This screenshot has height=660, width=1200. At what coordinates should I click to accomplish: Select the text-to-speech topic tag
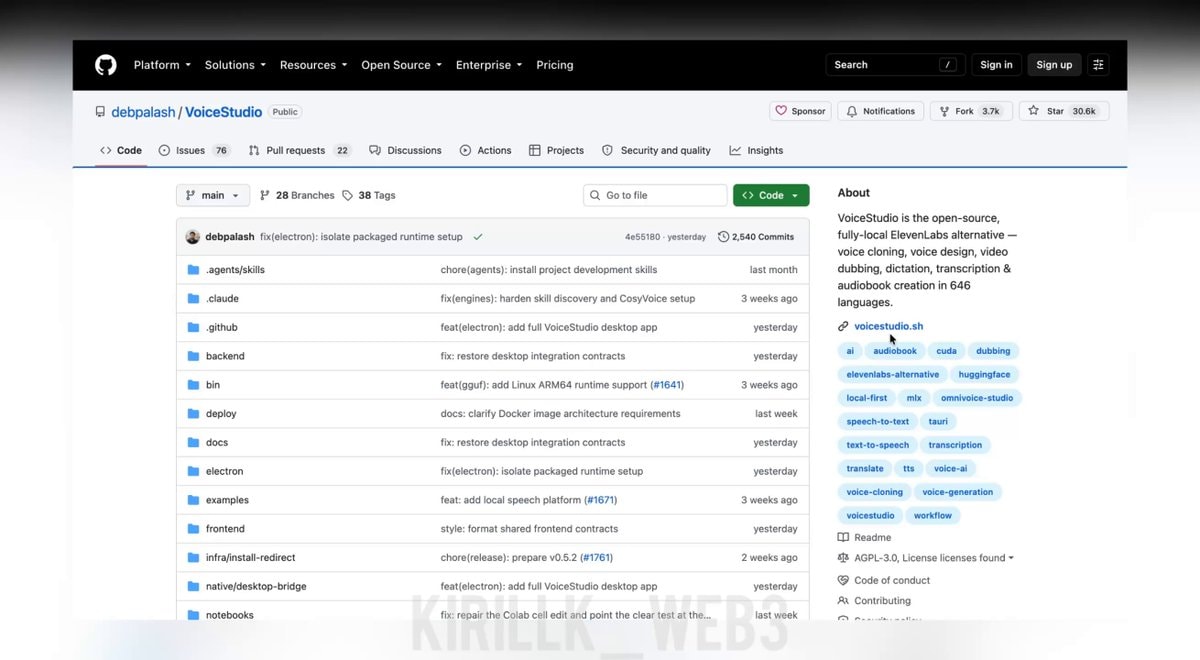pyautogui.click(x=878, y=445)
